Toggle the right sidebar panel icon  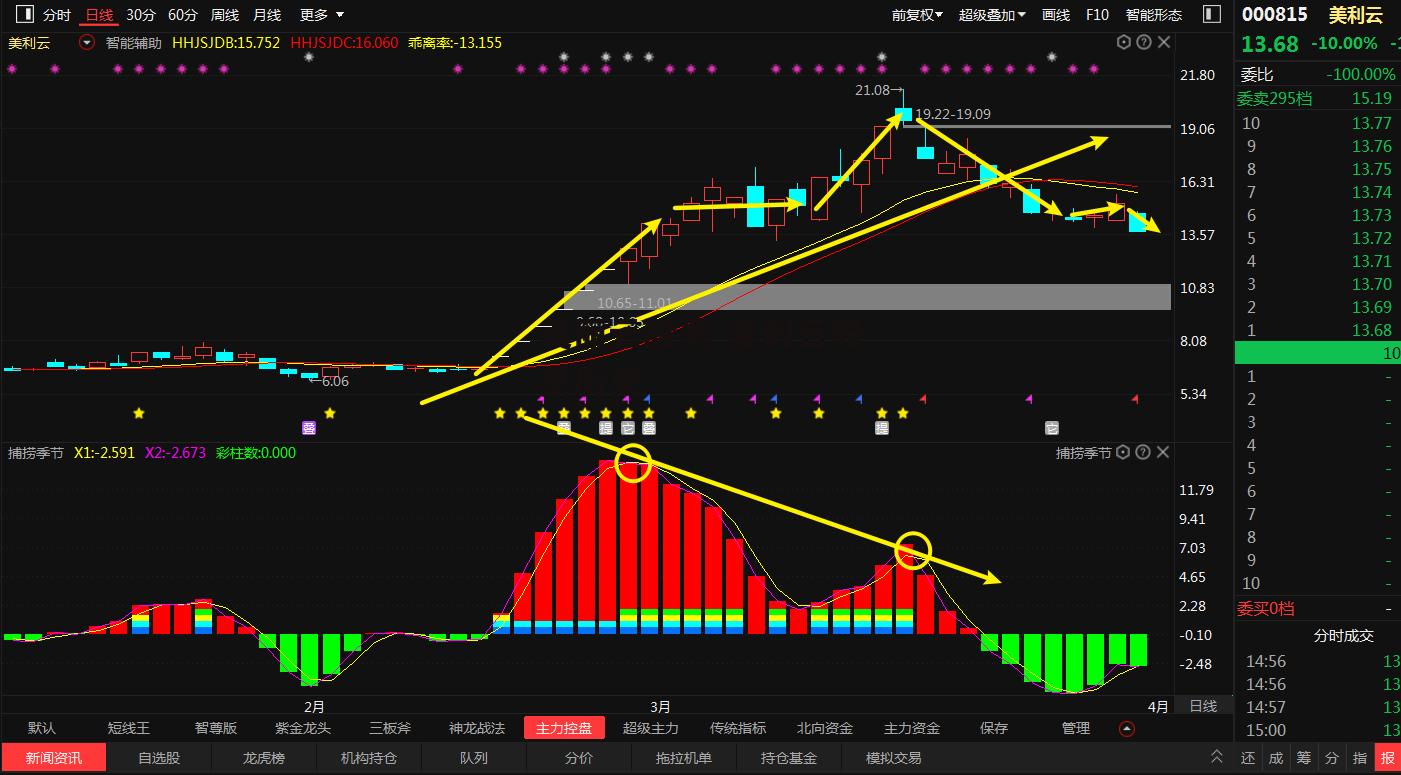click(1212, 15)
